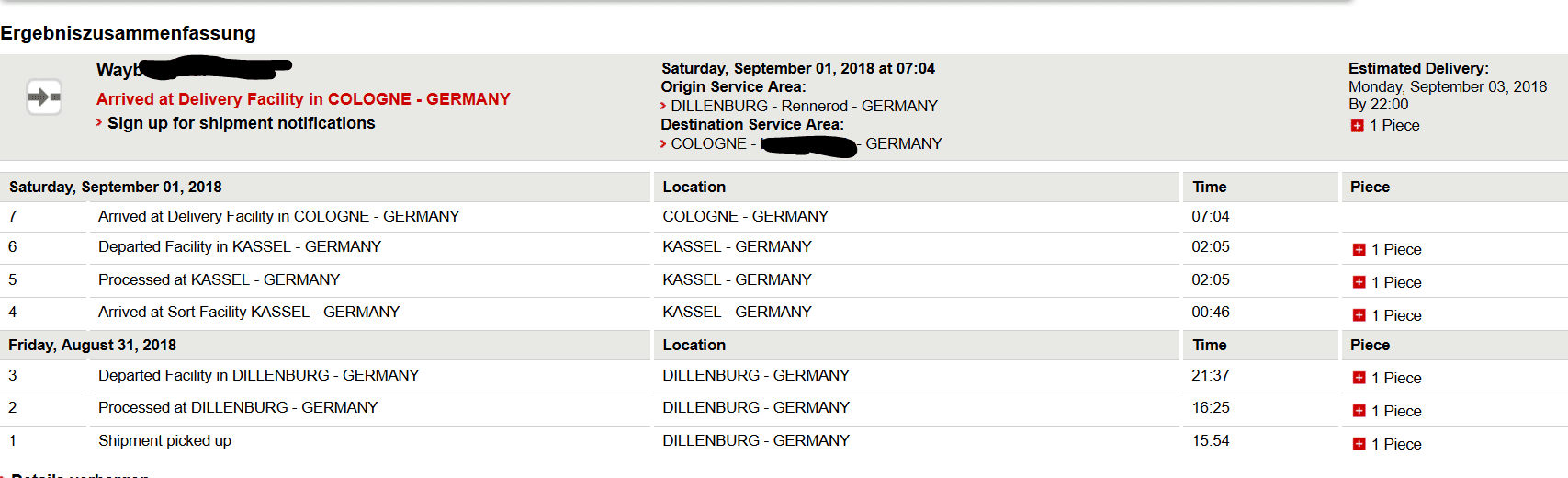Screen dimensions: 1568x478
Task: Click plus icon in Shipment picked up row
Action: (x=1359, y=445)
